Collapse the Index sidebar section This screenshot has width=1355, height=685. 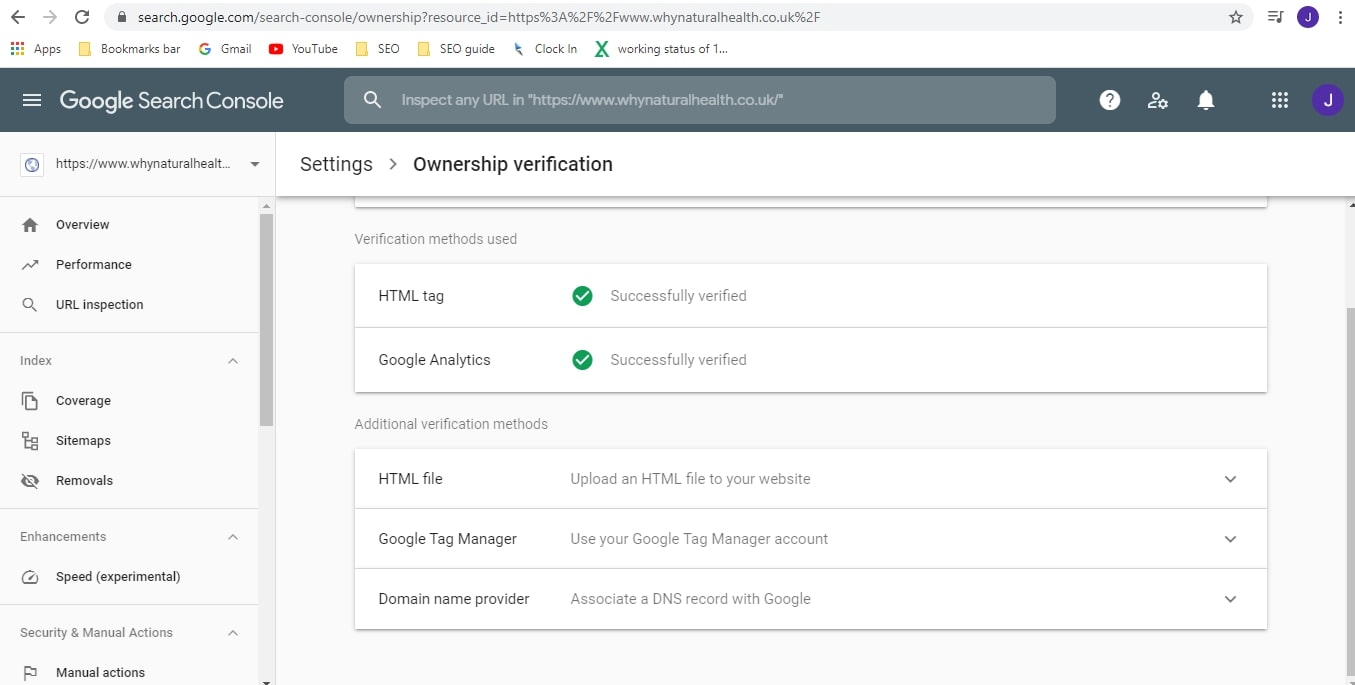233,360
